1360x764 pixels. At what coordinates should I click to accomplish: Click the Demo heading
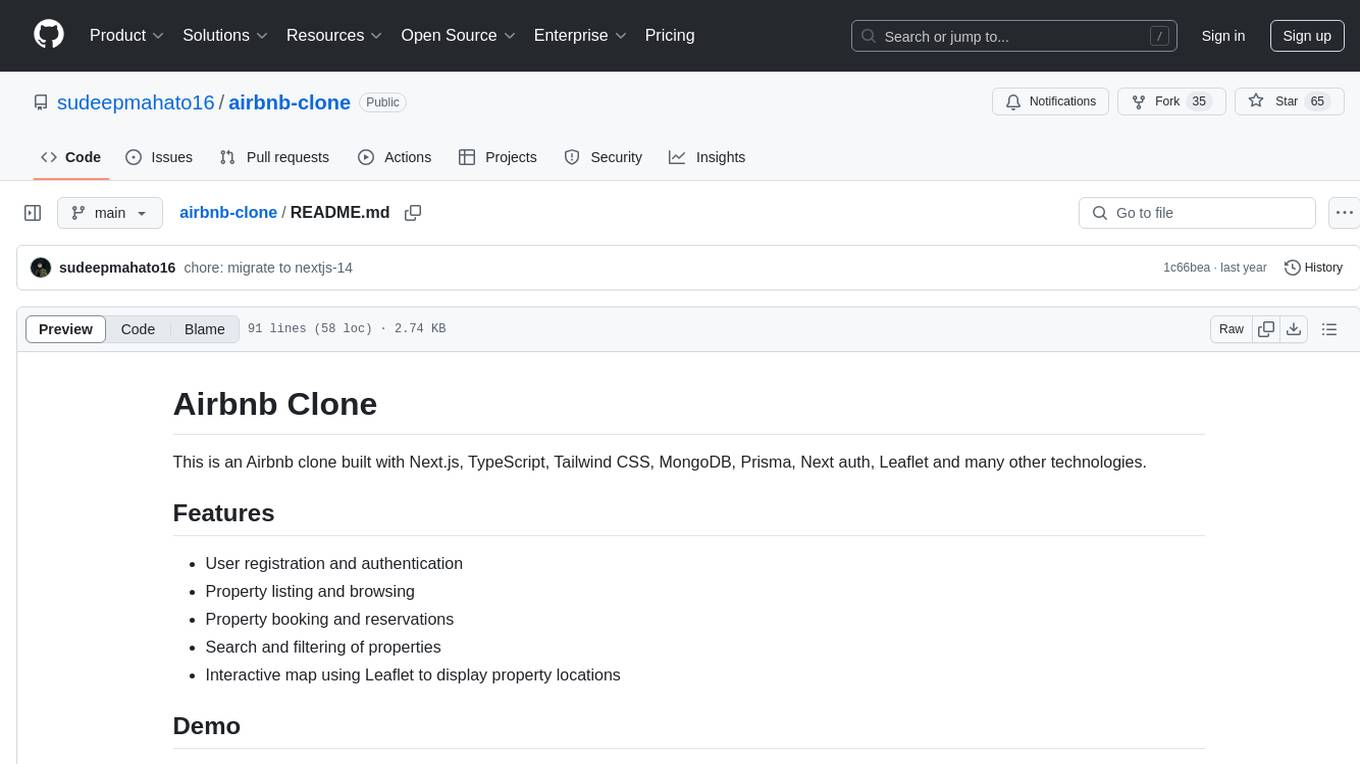(207, 726)
